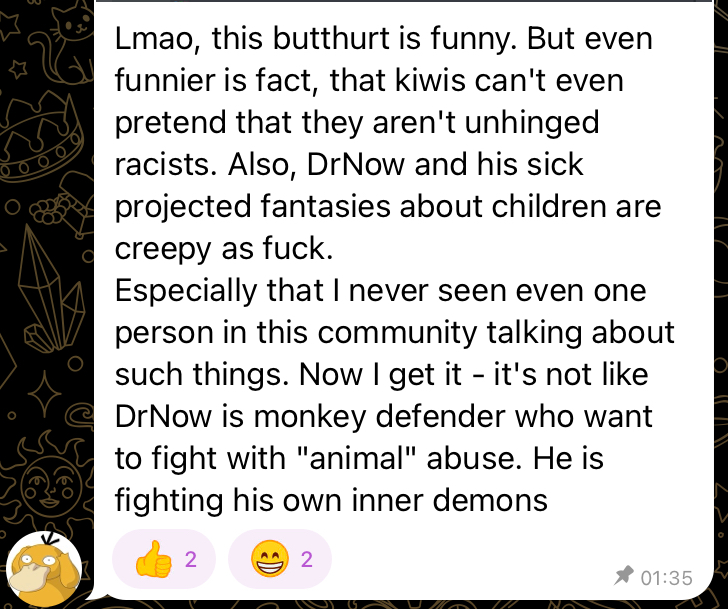Click the 01:35 message timestamp
Image resolution: width=728 pixels, height=609 pixels.
(666, 578)
